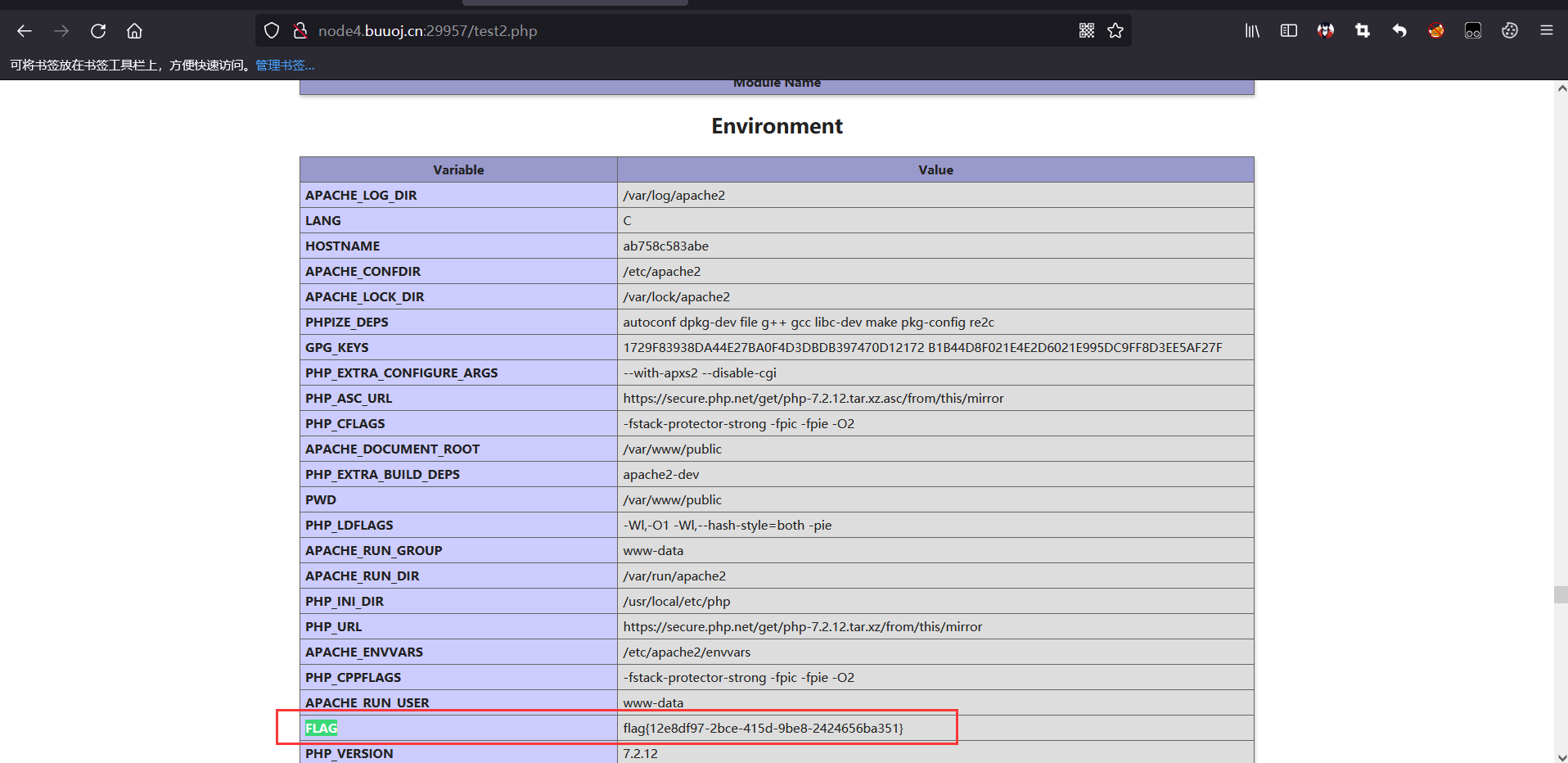
Task: Select the PHP_INI_DIR variable cell
Action: point(458,601)
